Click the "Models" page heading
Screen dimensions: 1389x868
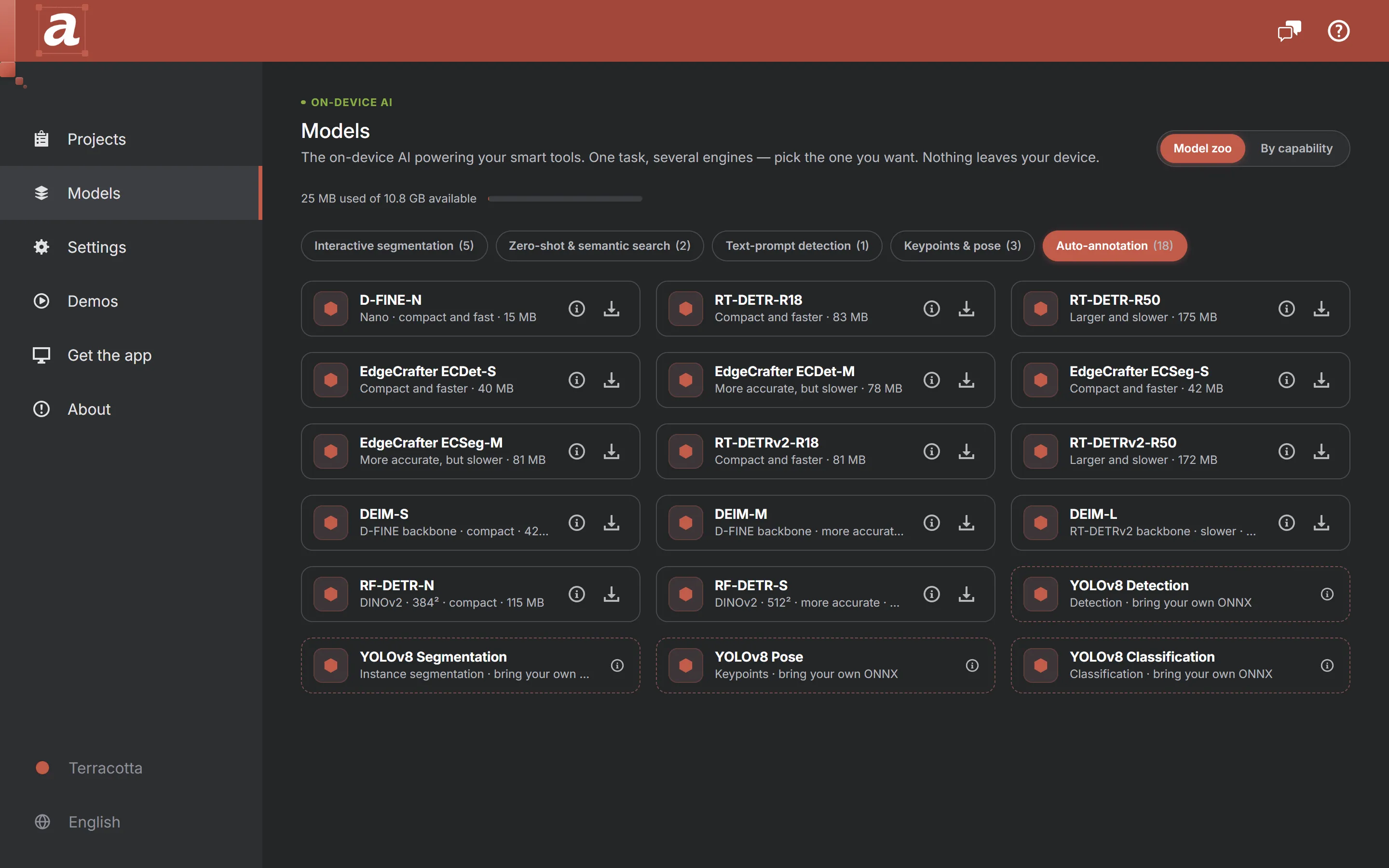click(335, 131)
